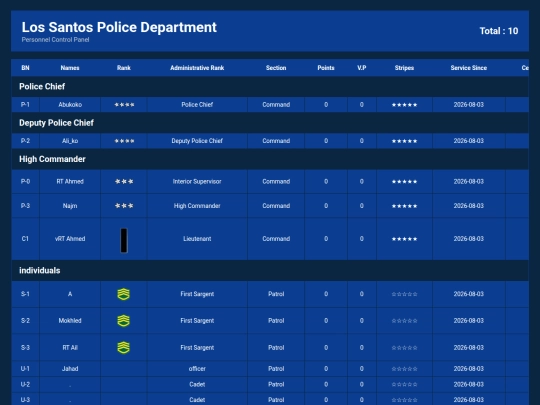Select the name vRT Ahmed
Viewport: 540px width, 405px height.
(70, 239)
